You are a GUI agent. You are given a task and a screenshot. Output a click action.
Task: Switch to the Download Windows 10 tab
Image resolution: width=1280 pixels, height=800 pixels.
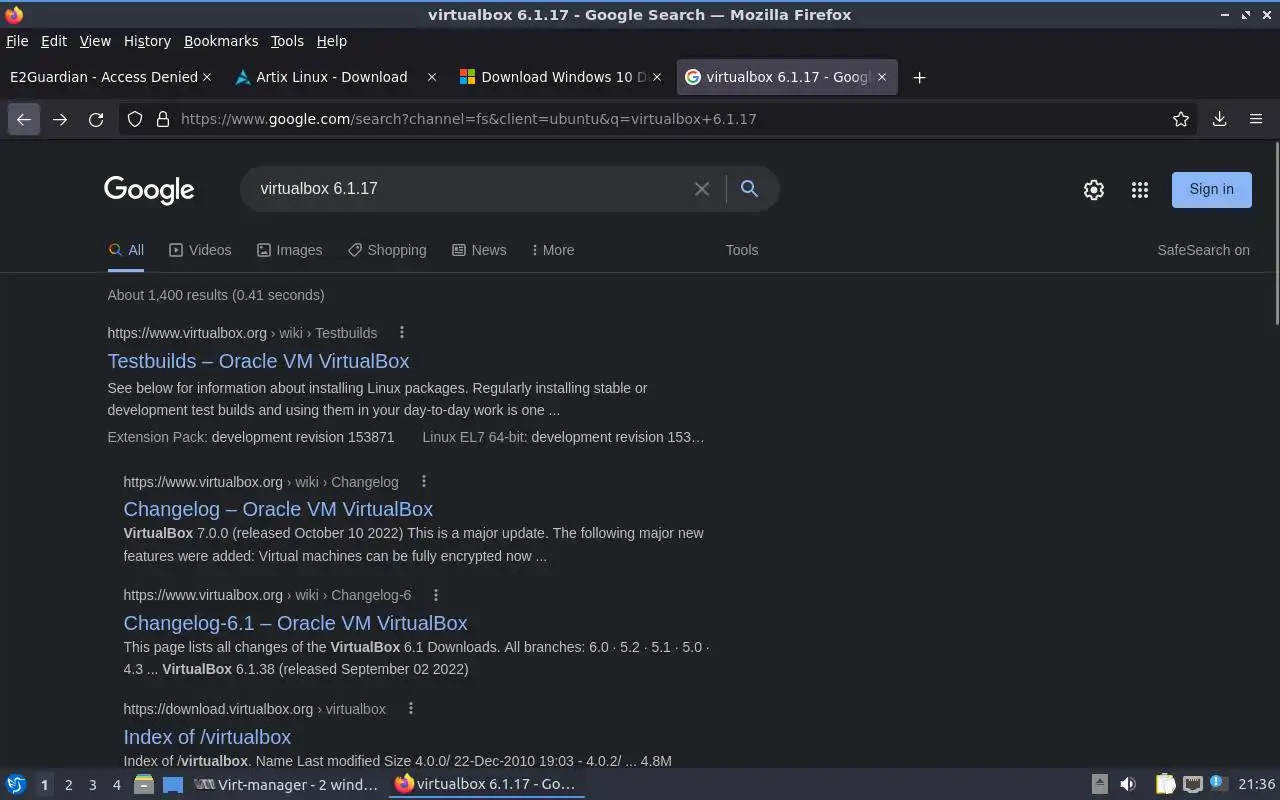[x=563, y=77]
